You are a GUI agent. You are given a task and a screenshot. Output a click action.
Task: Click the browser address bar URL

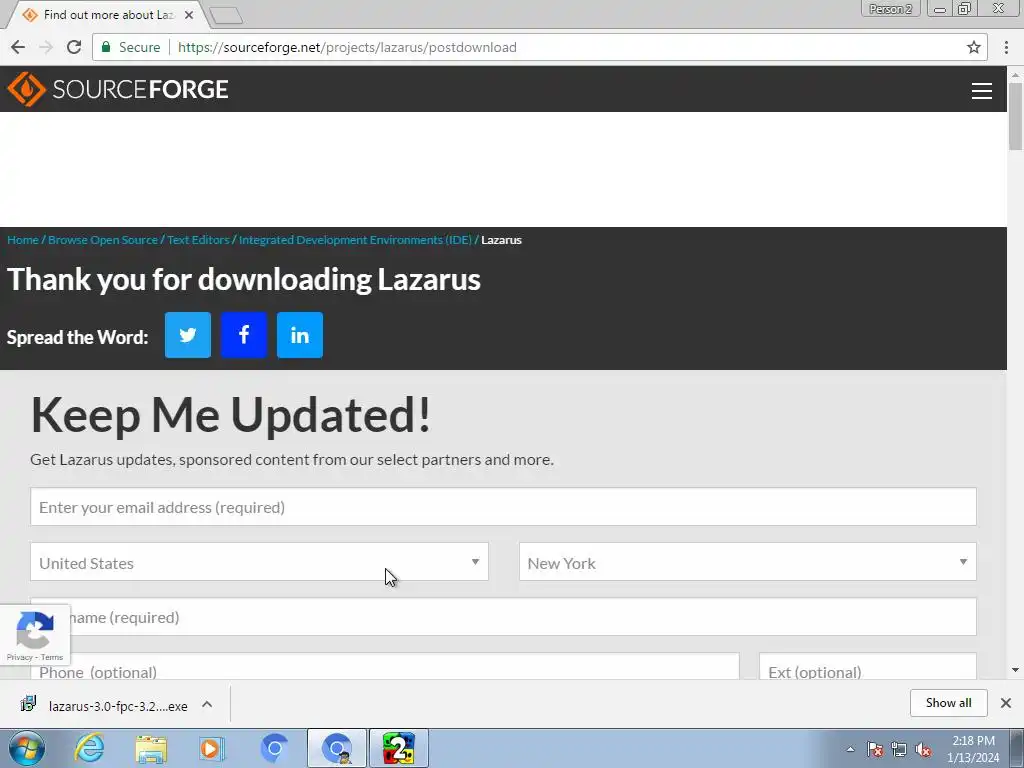pos(347,47)
